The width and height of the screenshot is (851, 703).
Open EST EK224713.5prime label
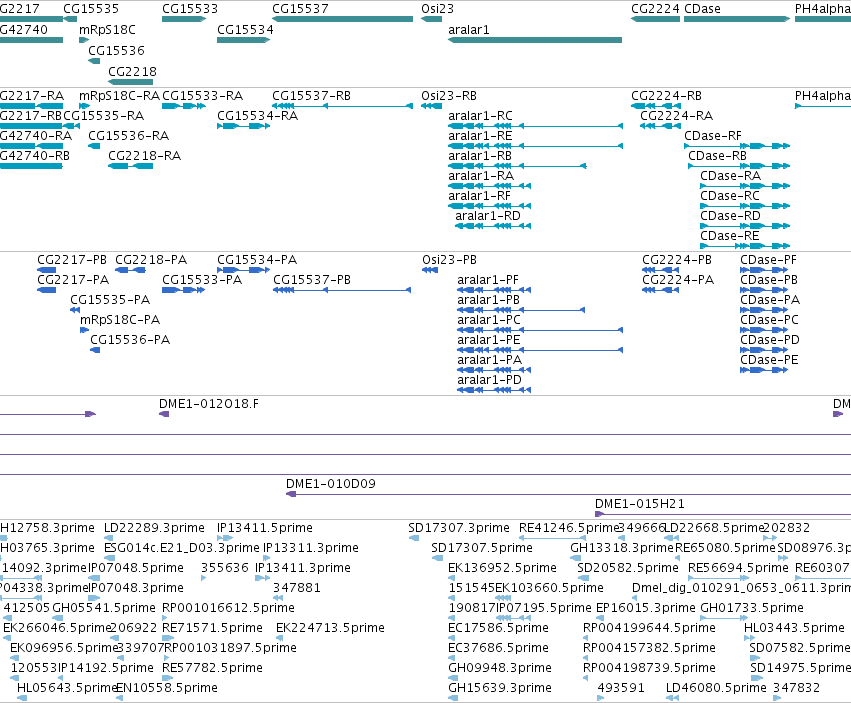point(331,628)
